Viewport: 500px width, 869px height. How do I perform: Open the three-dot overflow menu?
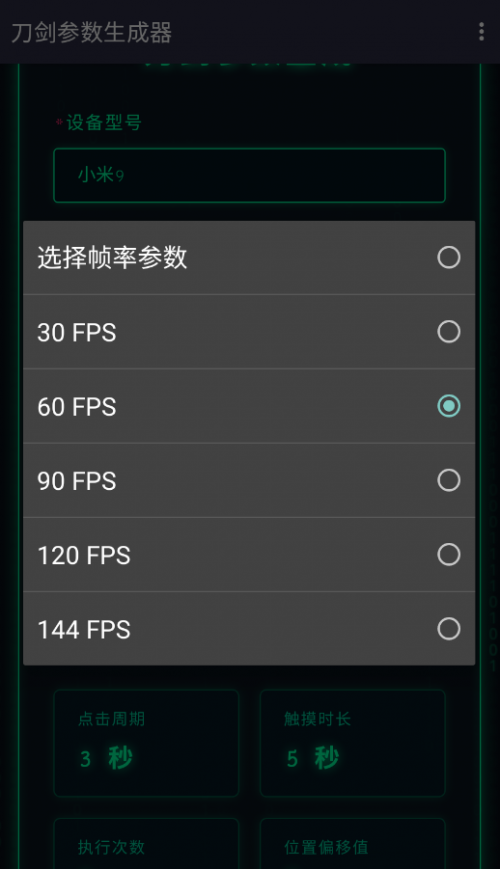tap(481, 32)
